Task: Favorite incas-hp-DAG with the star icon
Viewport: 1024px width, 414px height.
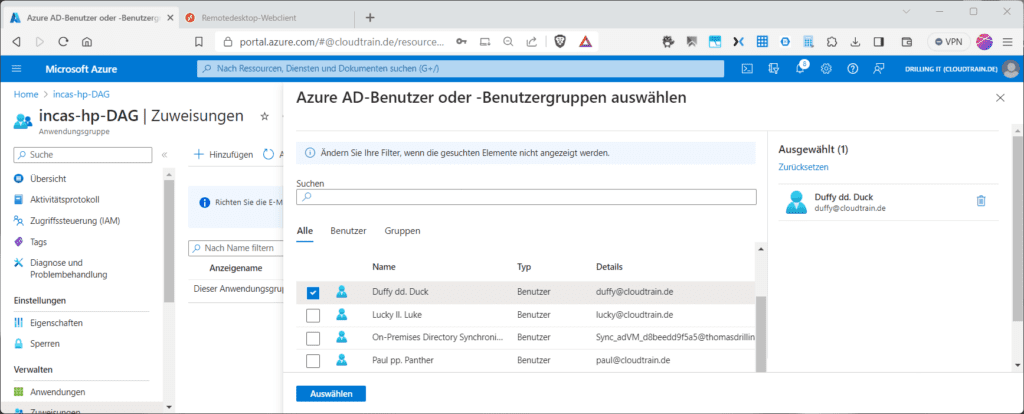Action: (x=264, y=116)
